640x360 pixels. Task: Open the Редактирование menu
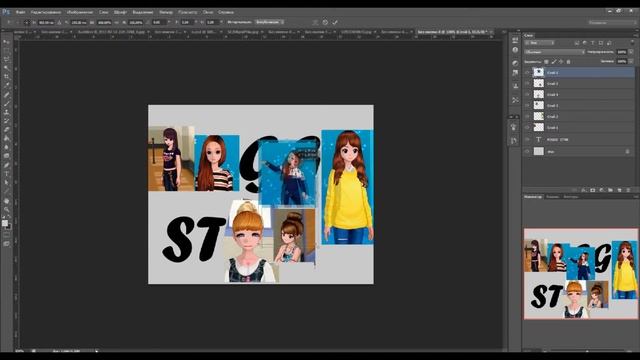46,12
